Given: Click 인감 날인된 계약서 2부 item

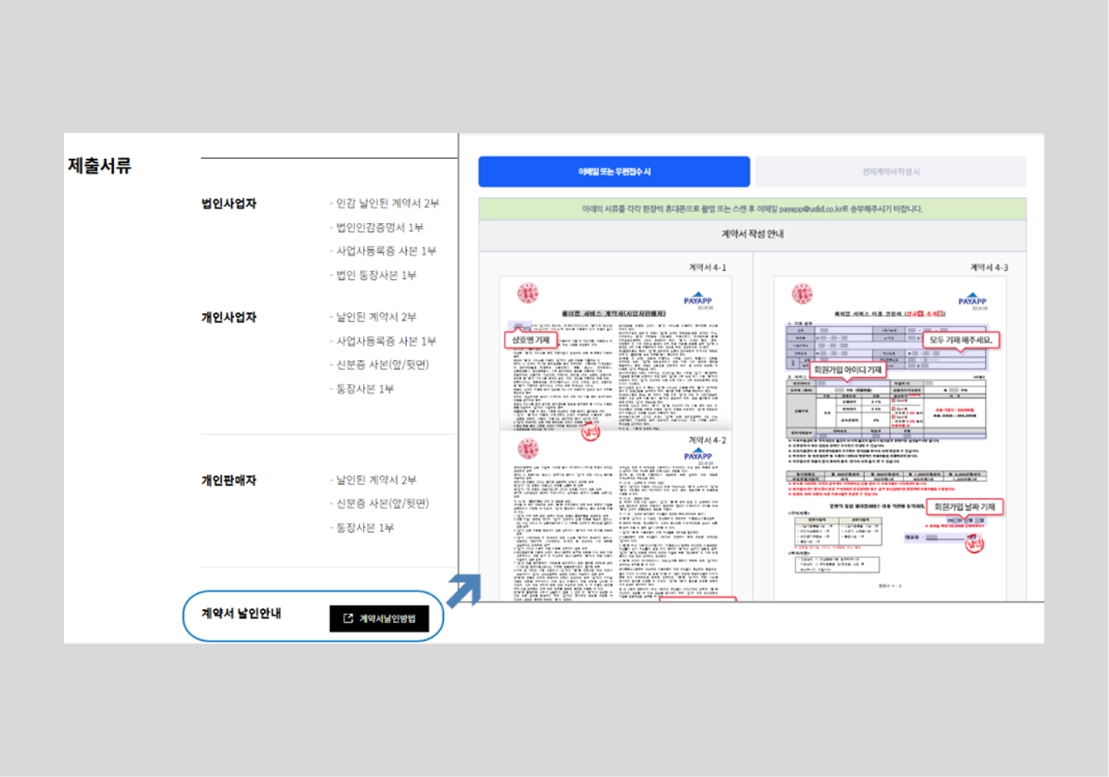Looking at the screenshot, I should (x=385, y=204).
